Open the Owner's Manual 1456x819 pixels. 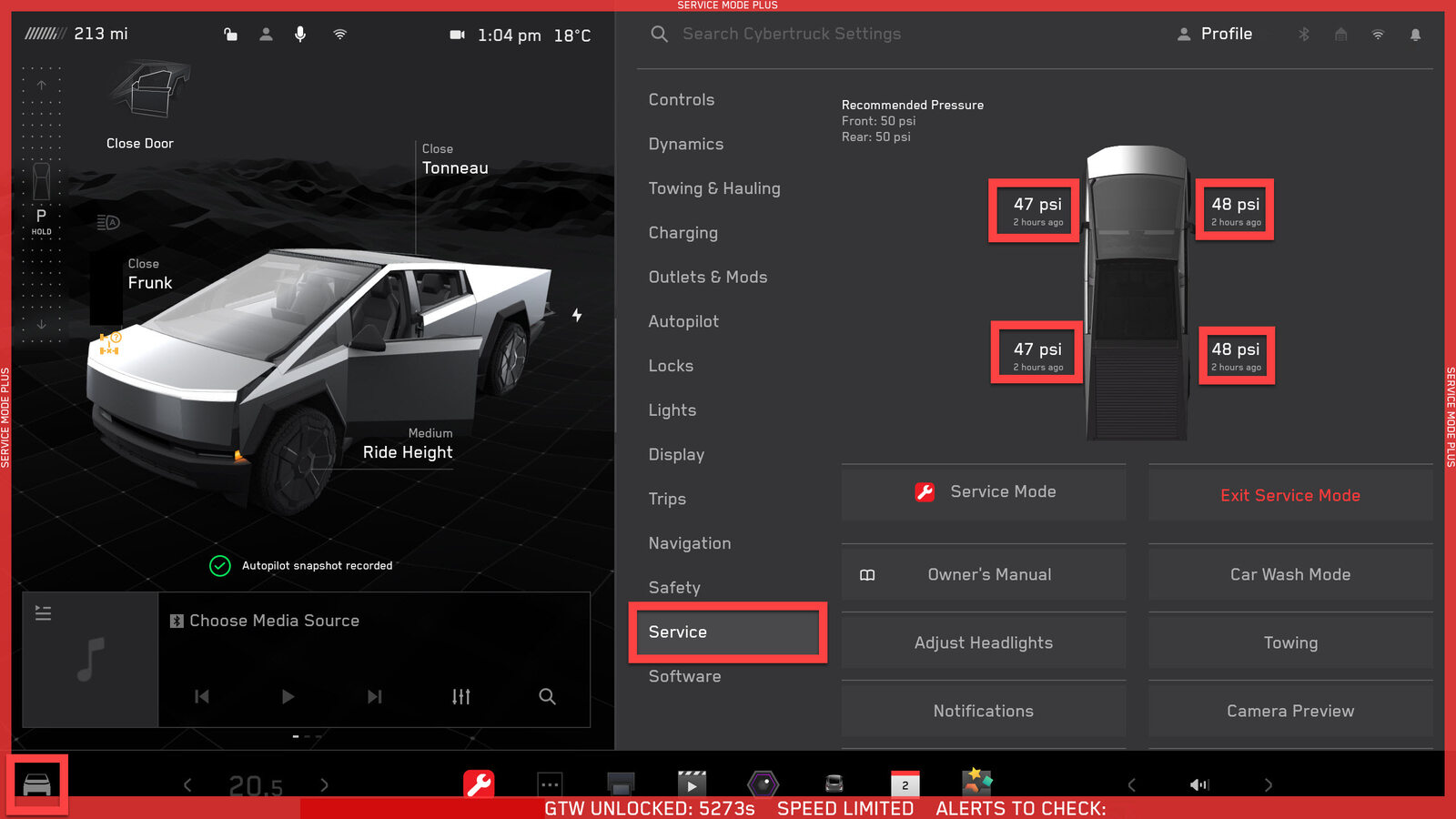[x=984, y=574]
